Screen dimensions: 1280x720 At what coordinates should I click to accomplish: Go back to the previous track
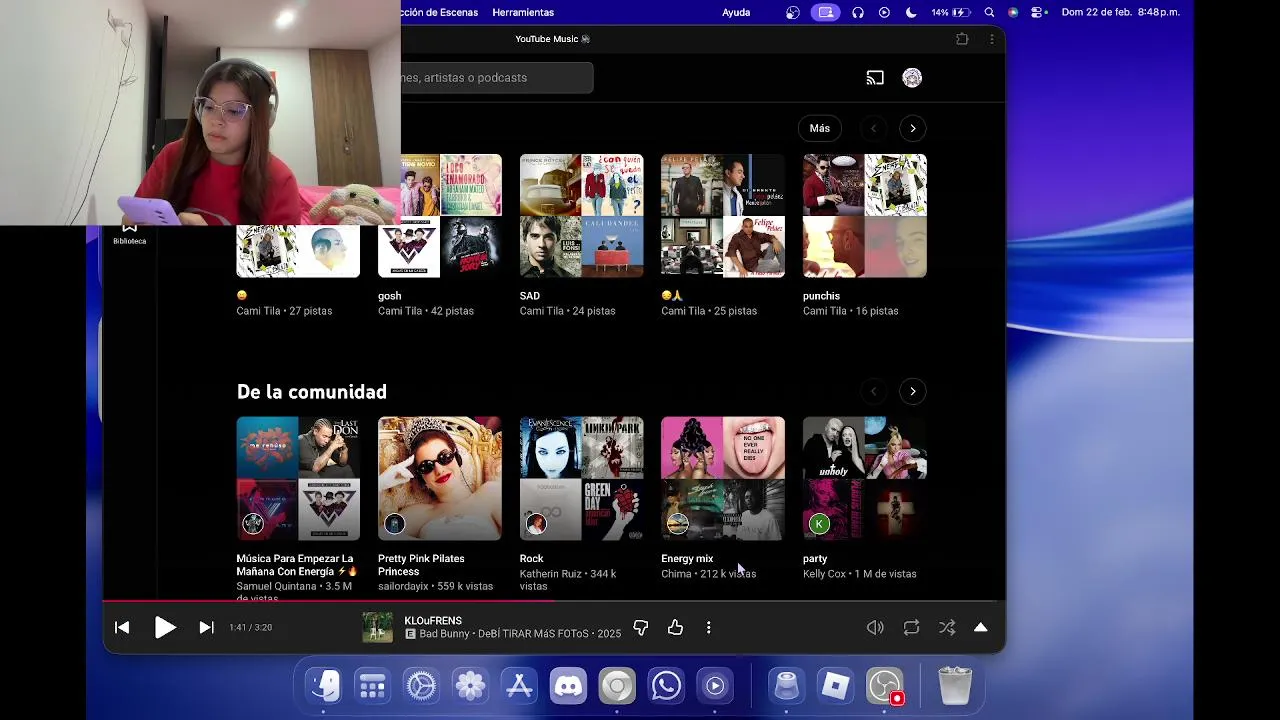(x=122, y=627)
